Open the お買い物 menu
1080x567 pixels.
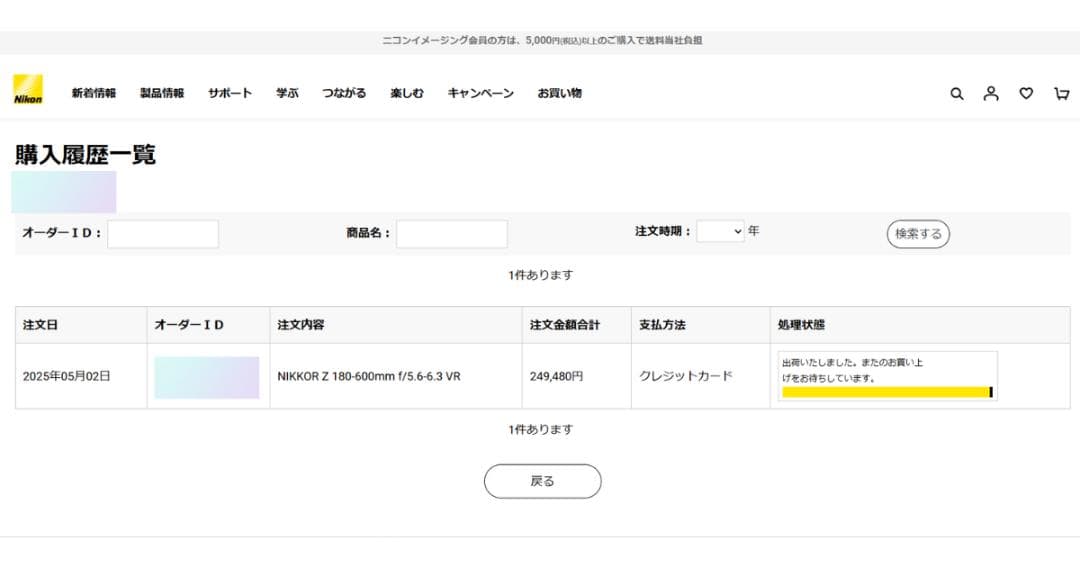tap(559, 93)
